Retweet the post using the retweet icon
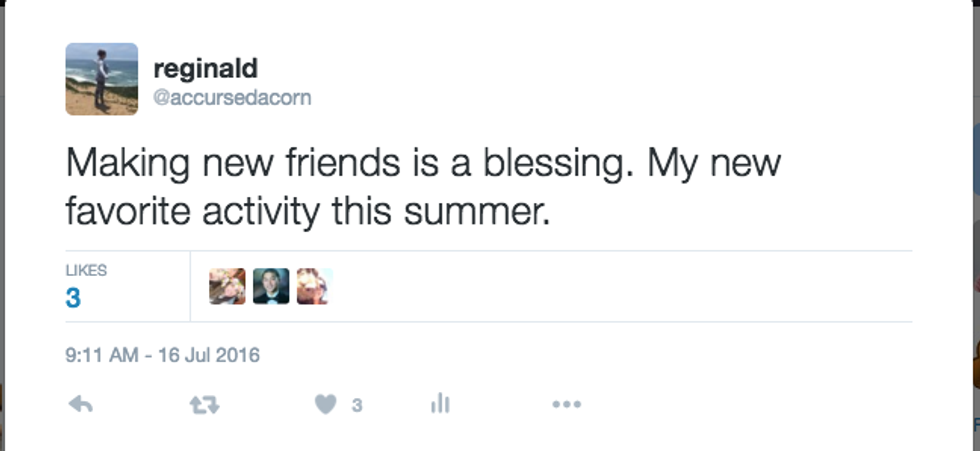This screenshot has height=451, width=980. coord(204,404)
